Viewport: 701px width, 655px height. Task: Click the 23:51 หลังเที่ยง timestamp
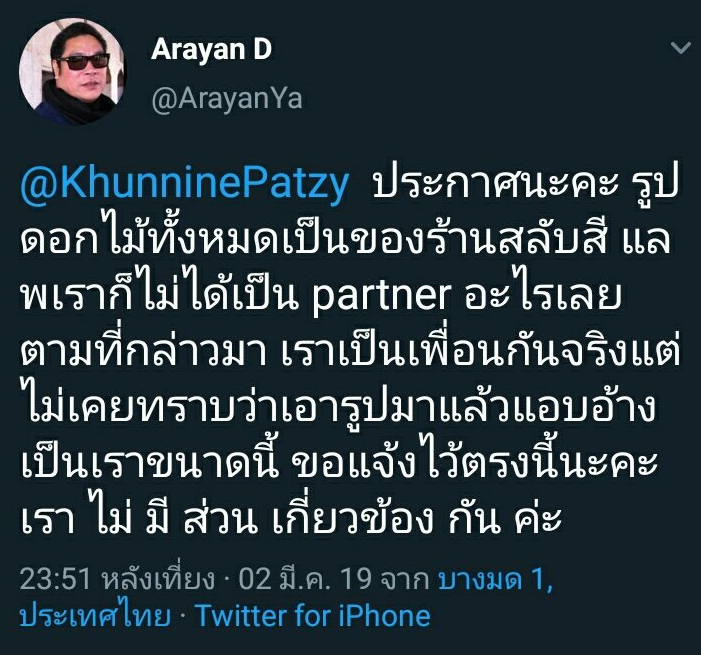pyautogui.click(x=118, y=579)
